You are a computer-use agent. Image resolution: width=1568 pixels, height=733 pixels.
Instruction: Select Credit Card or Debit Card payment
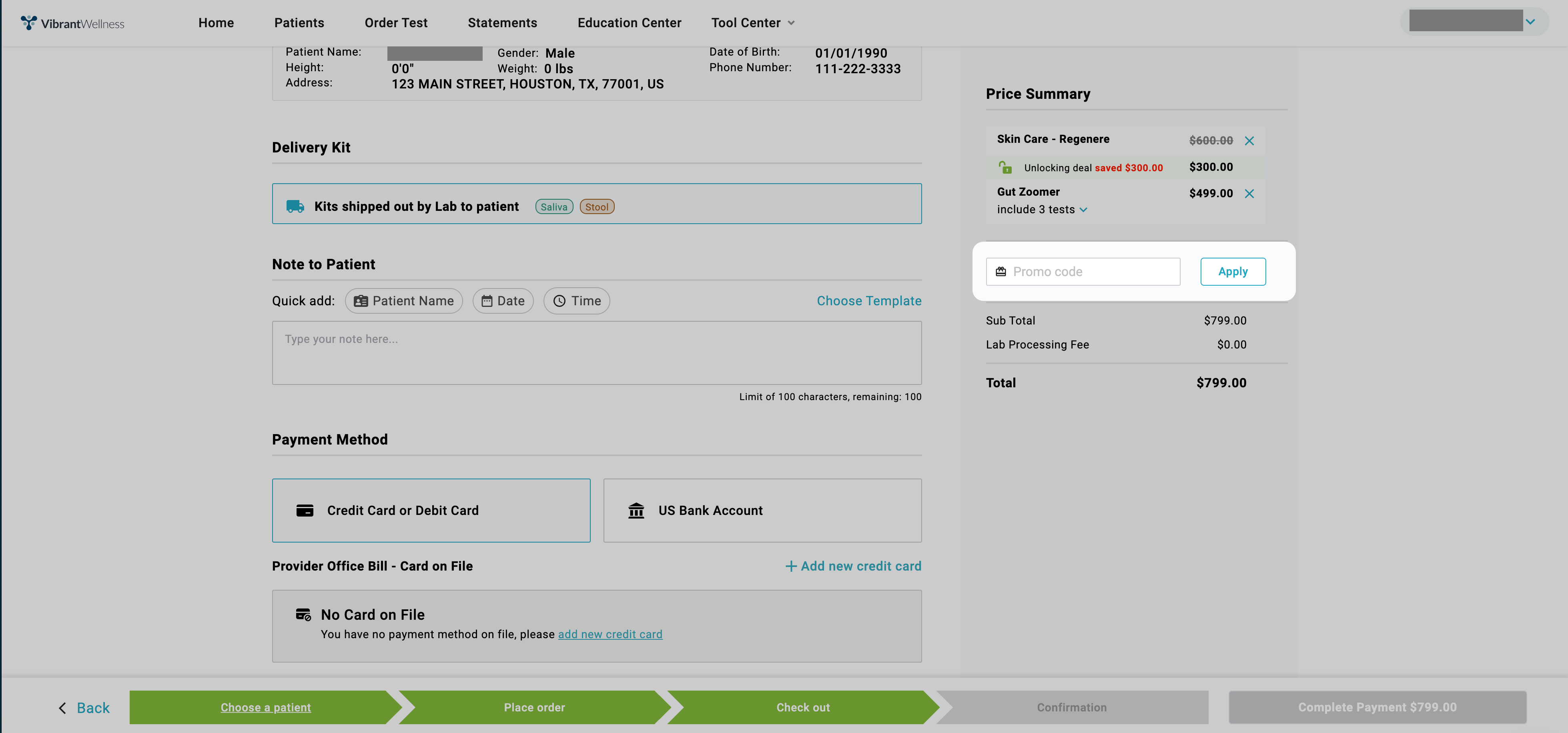431,511
